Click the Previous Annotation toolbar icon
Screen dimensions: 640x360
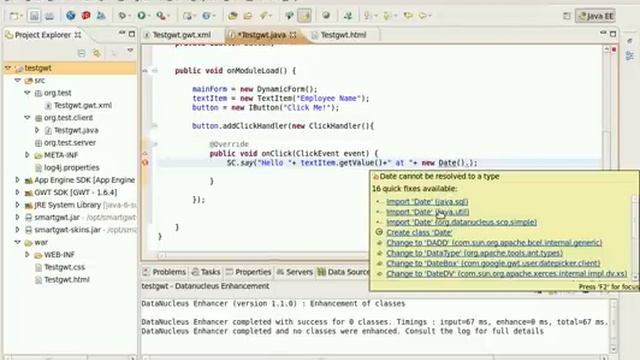tap(387, 16)
